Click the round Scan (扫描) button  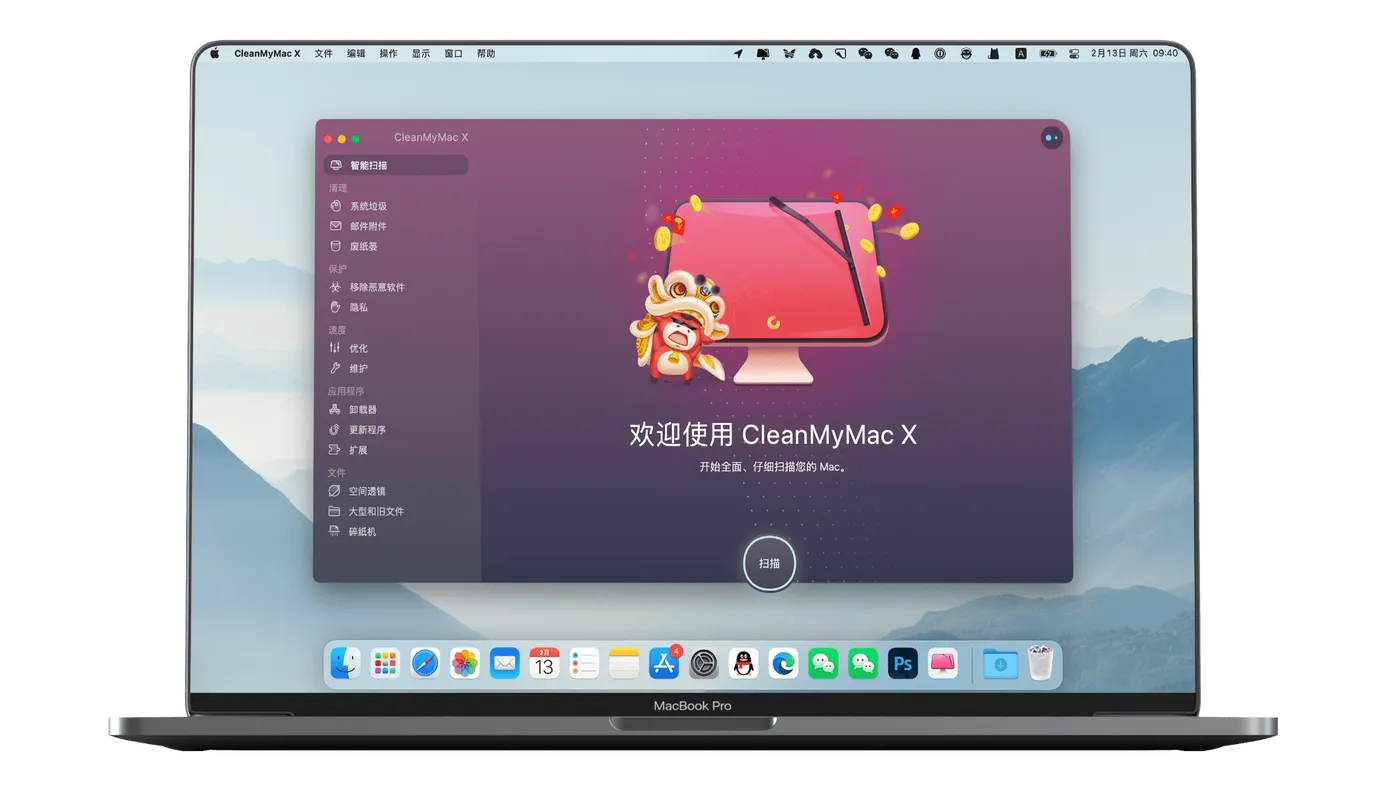coord(769,564)
